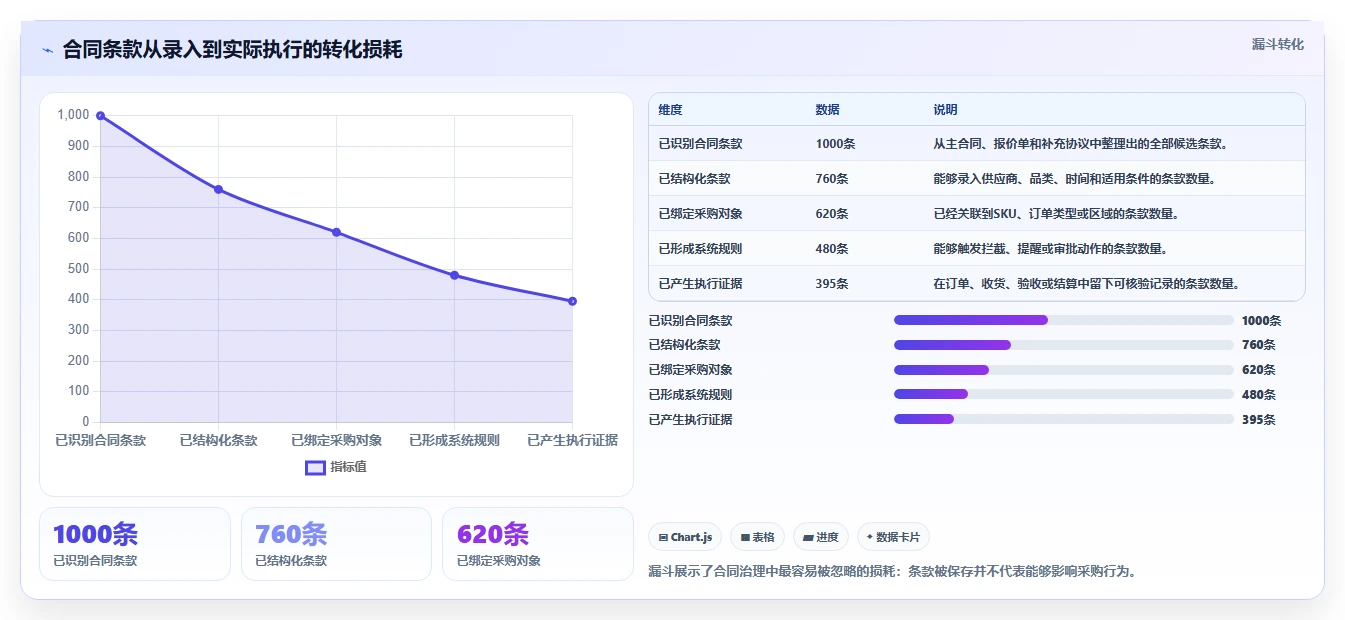This screenshot has width=1345, height=620.
Task: Click the 620条 progress bar for 已绑定采购对象
Action: (x=1063, y=370)
